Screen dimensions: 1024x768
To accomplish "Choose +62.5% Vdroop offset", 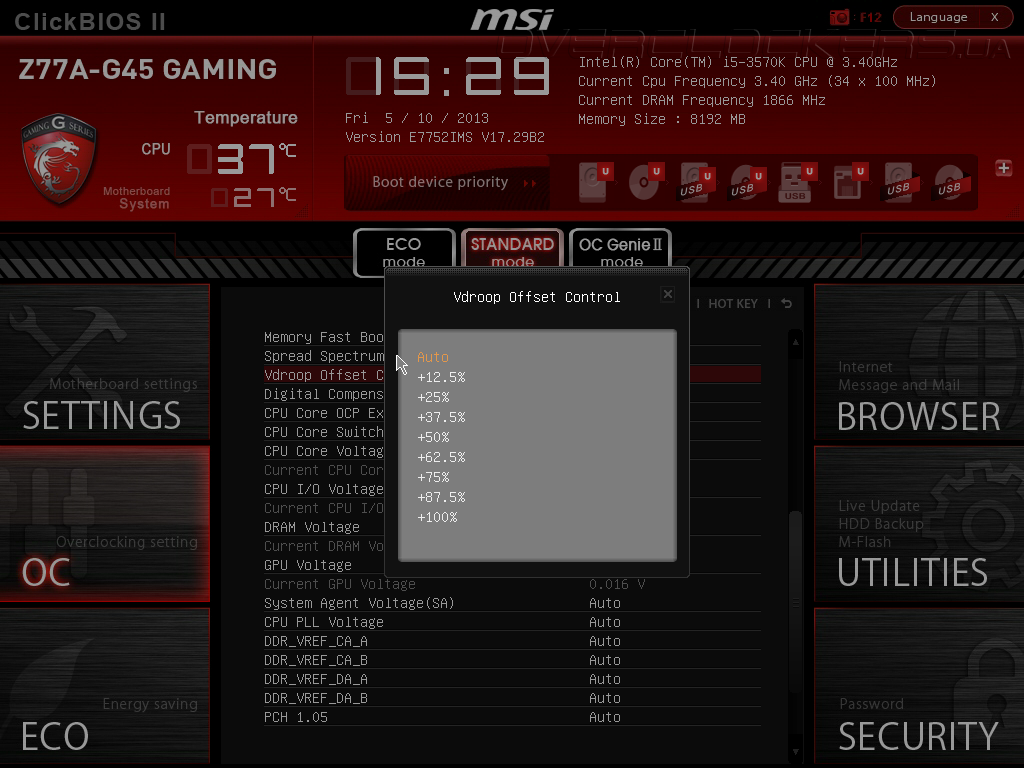I will coord(441,457).
